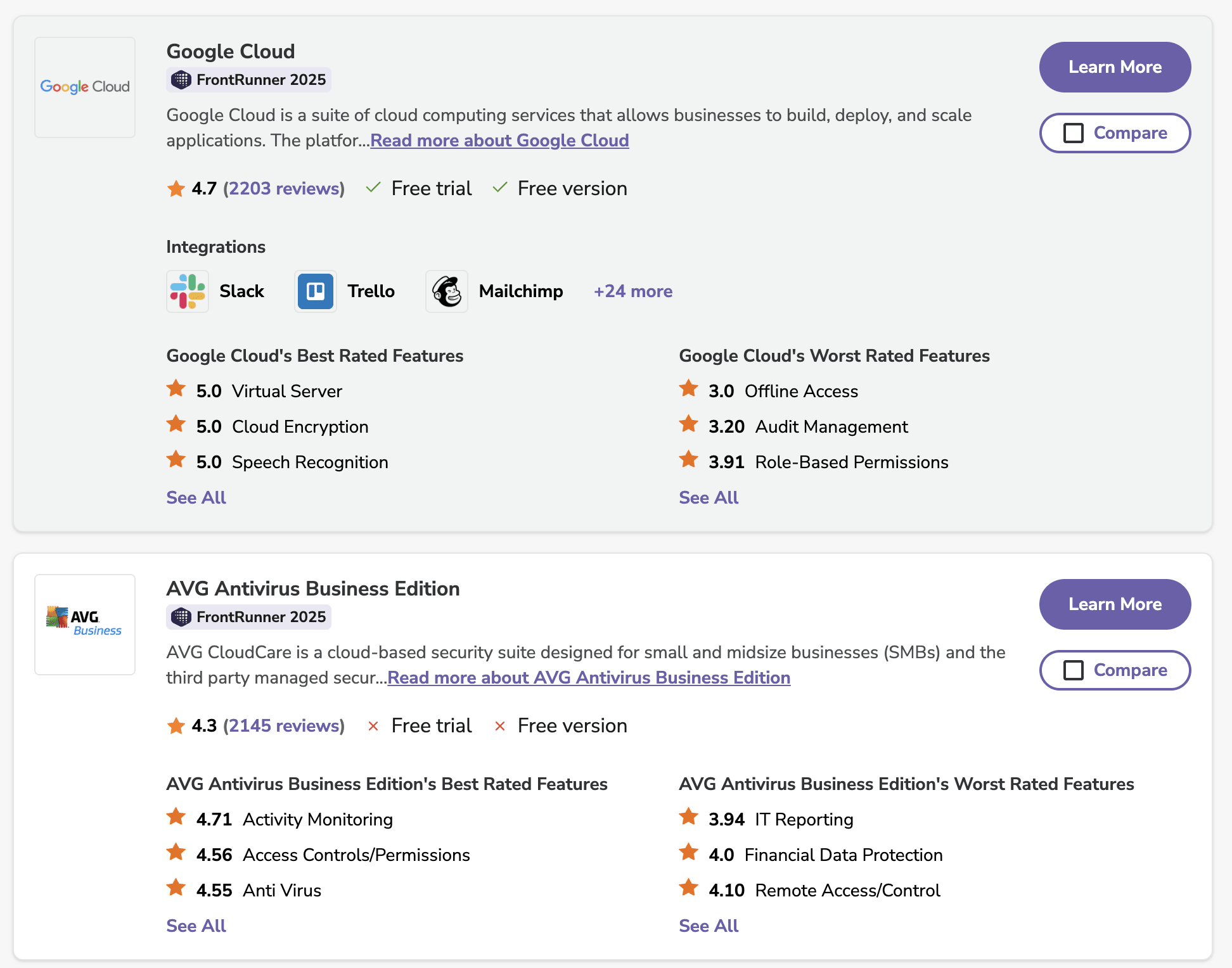Check the Compare box for Google Cloud
The height and width of the screenshot is (968, 1232).
[1074, 133]
